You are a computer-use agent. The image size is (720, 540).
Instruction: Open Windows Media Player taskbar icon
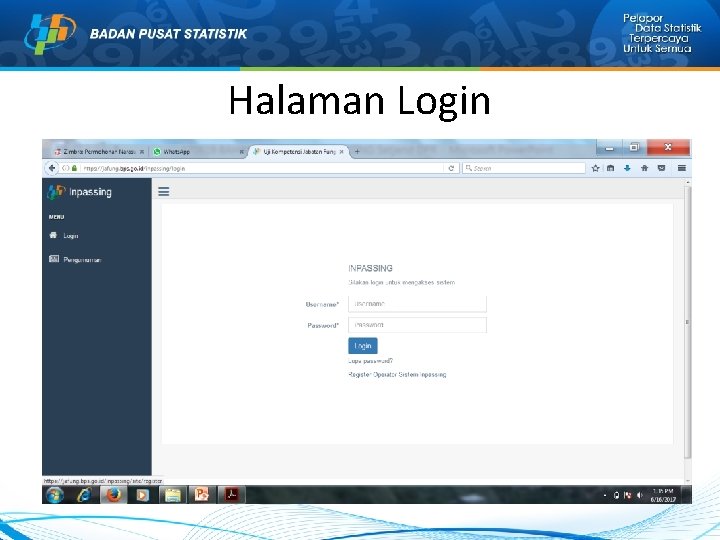142,495
